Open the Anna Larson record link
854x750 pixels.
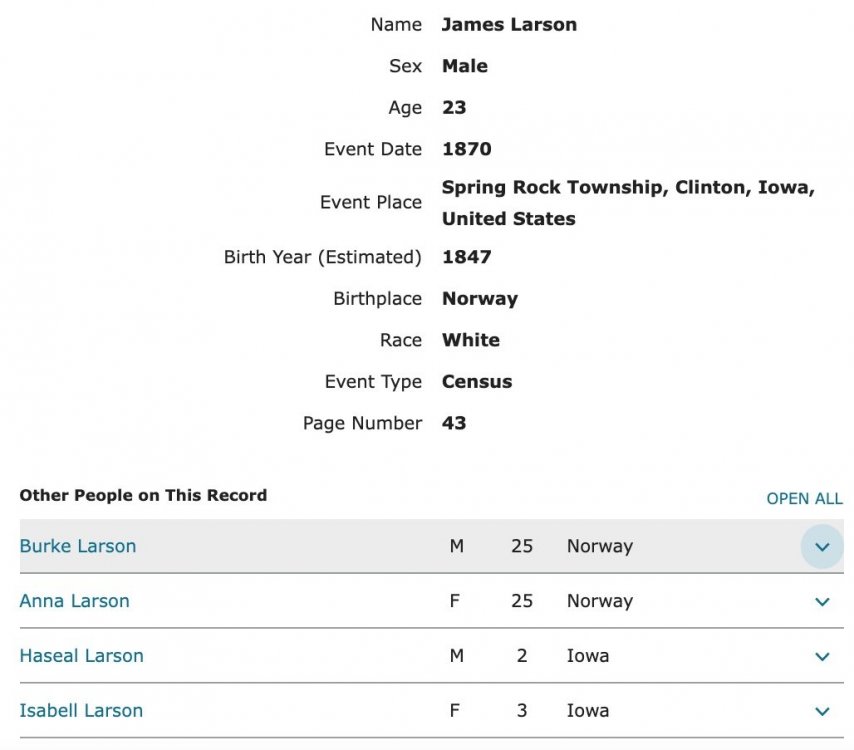75,601
